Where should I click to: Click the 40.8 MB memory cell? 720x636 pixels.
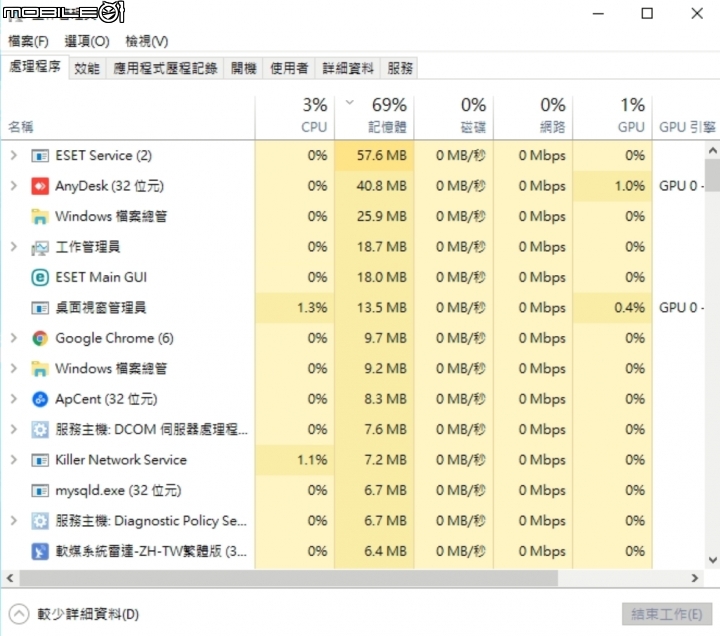[x=374, y=186]
